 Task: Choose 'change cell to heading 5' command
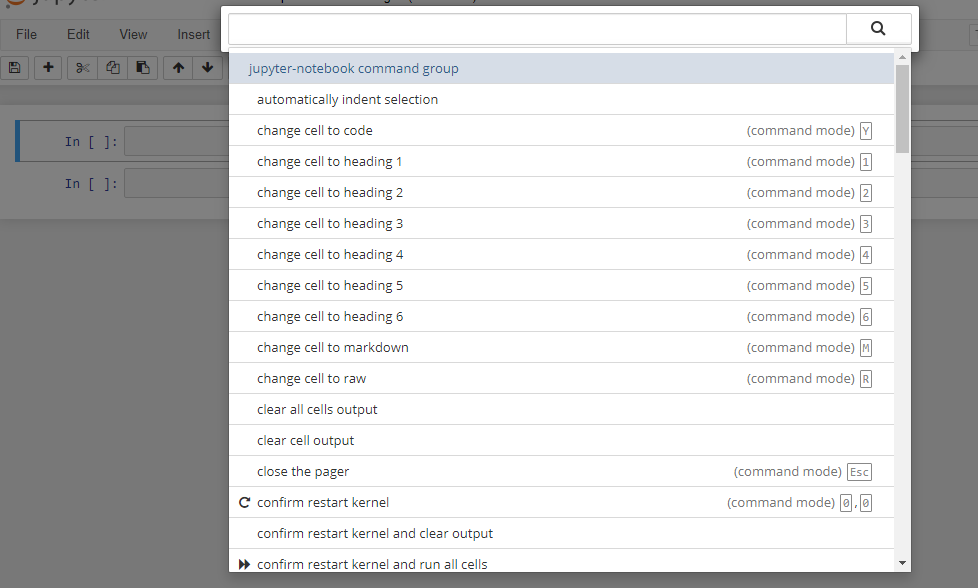pos(561,286)
